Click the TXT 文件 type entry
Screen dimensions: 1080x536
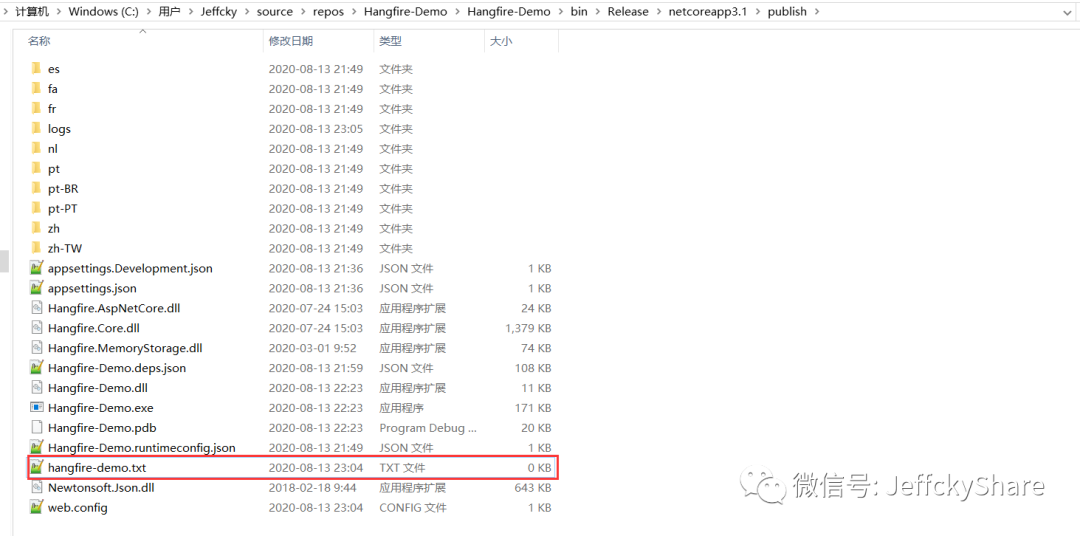tap(402, 468)
